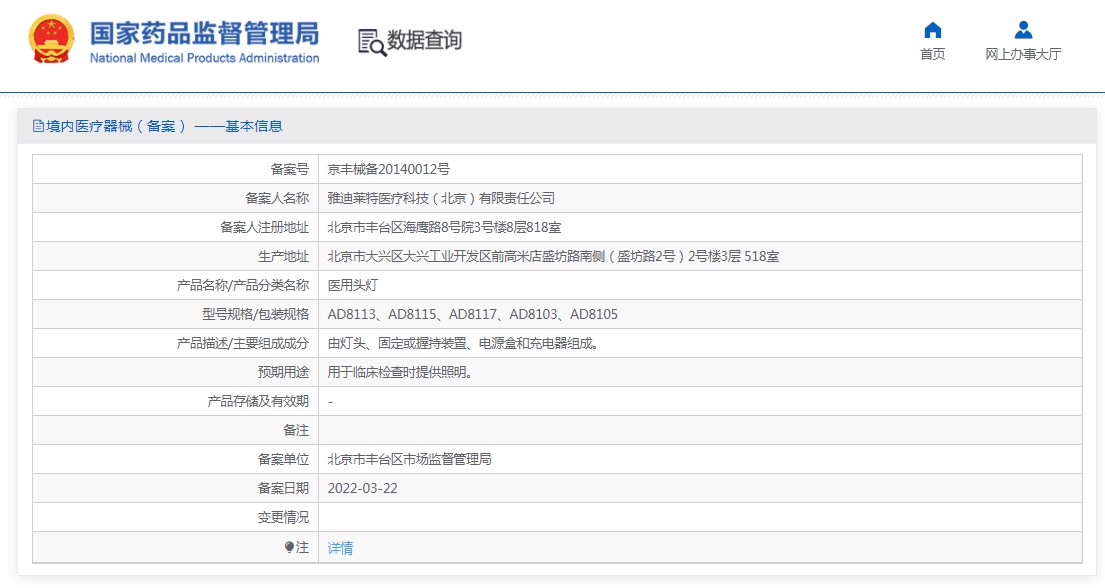Screen dimensions: 1105x588
Task: Select the record number 京丰械备20140012号
Action: pyautogui.click(x=389, y=169)
